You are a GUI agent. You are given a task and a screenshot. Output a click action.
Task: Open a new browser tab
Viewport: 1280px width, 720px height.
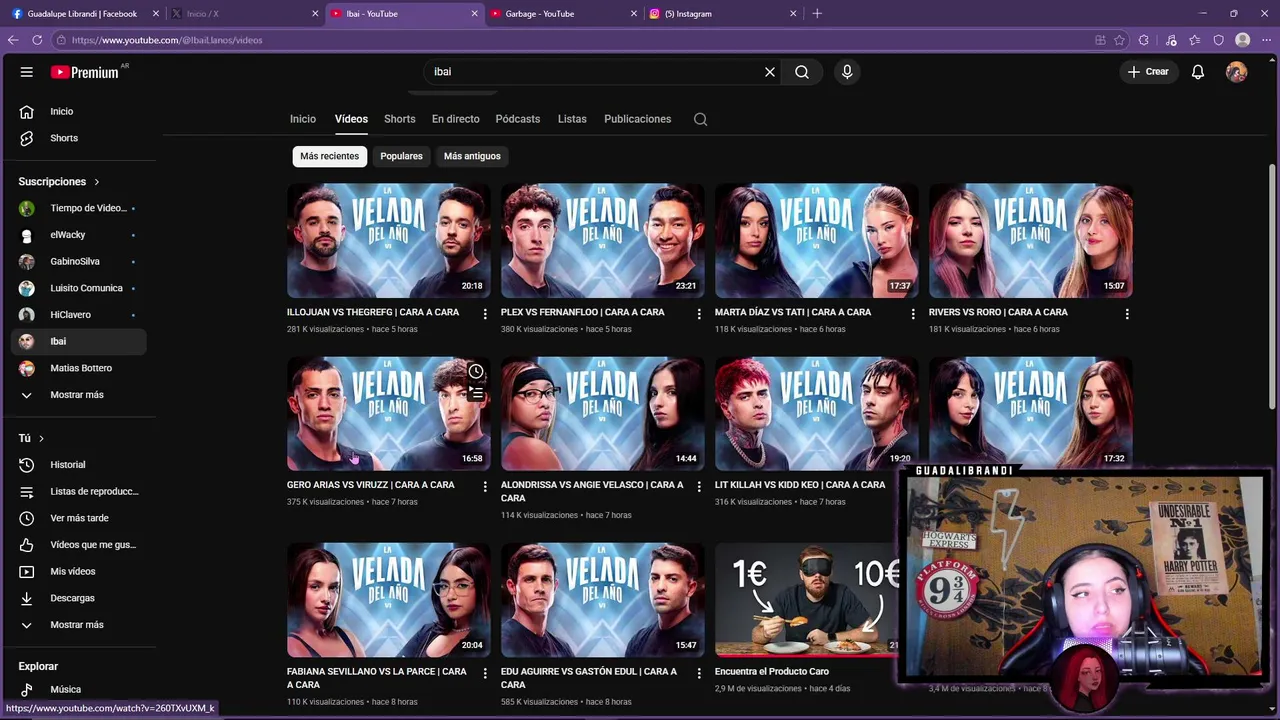point(817,14)
